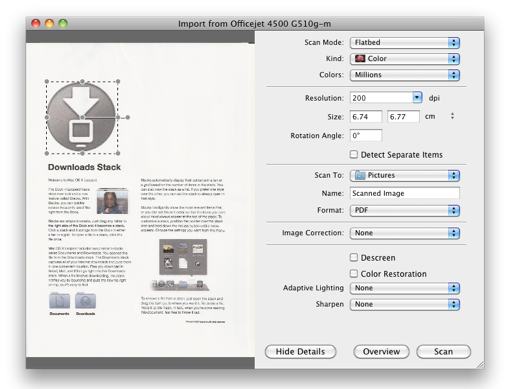Viewport: 510px width, 389px height.
Task: Click the Downloads Stack arrow icon in the preview
Action: pos(82,117)
